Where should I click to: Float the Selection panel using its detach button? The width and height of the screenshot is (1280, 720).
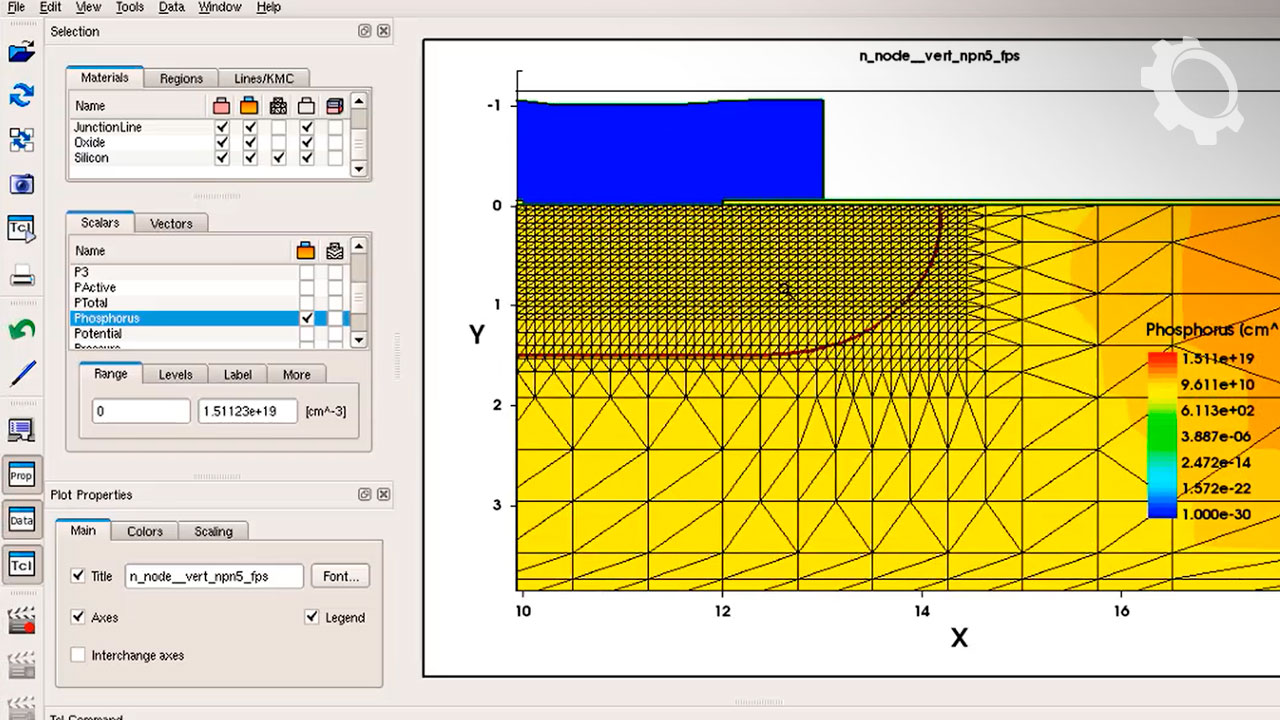click(x=365, y=32)
